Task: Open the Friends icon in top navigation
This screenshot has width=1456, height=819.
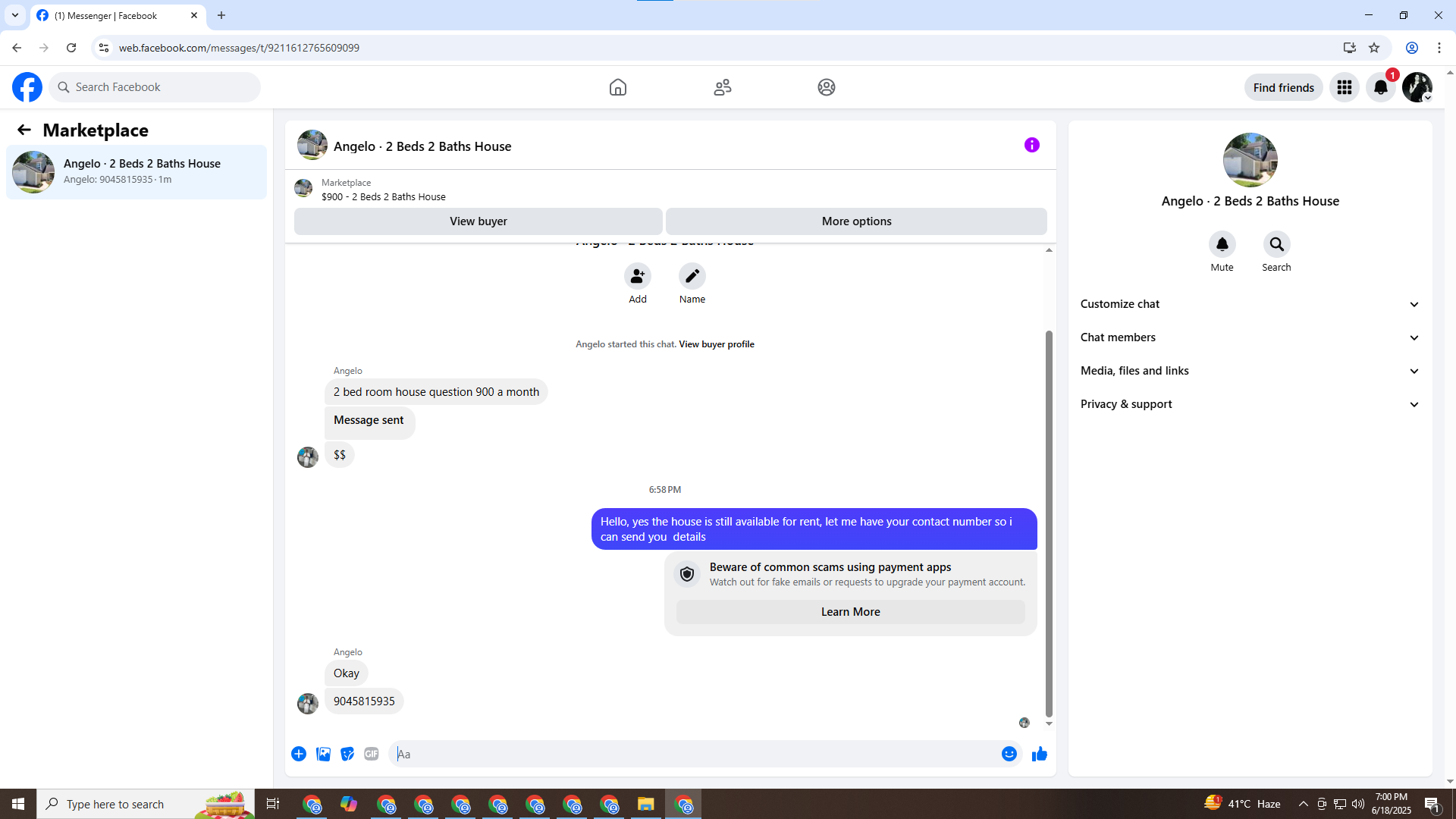Action: click(723, 87)
